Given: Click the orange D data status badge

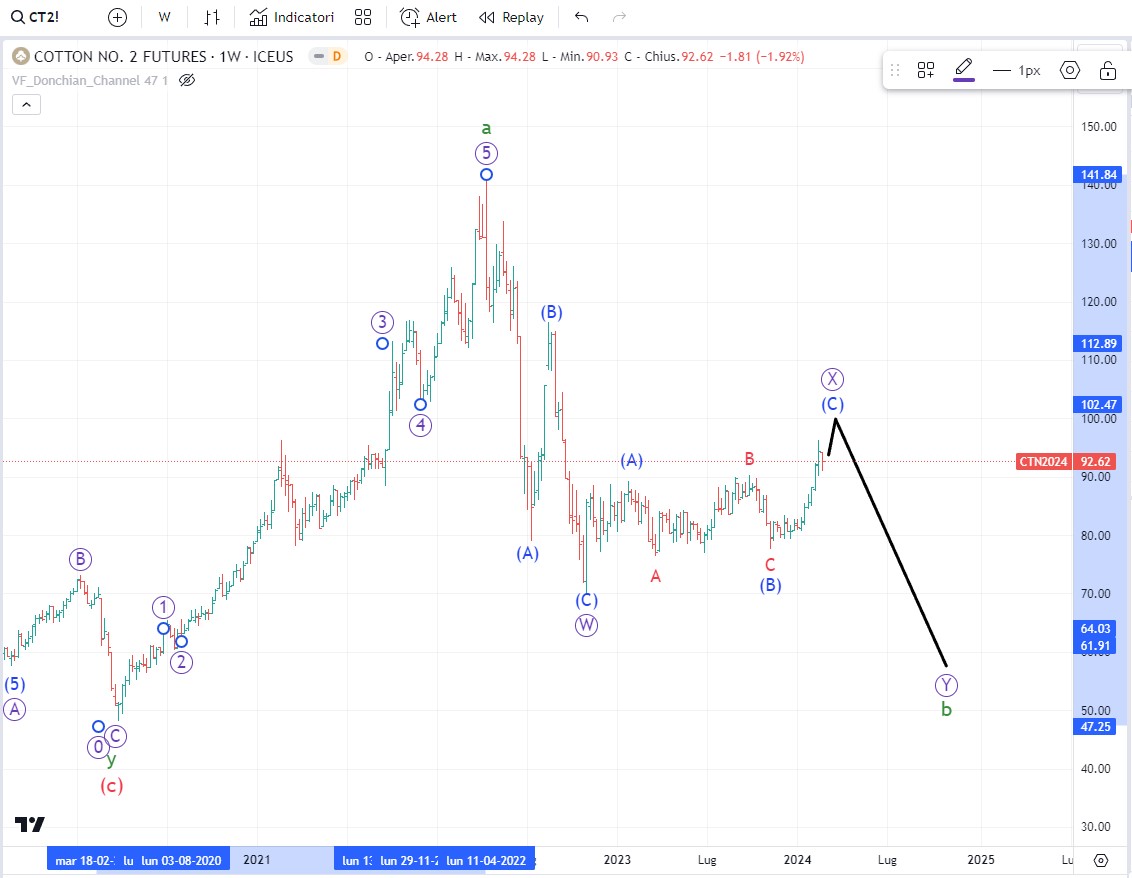Looking at the screenshot, I should [336, 56].
